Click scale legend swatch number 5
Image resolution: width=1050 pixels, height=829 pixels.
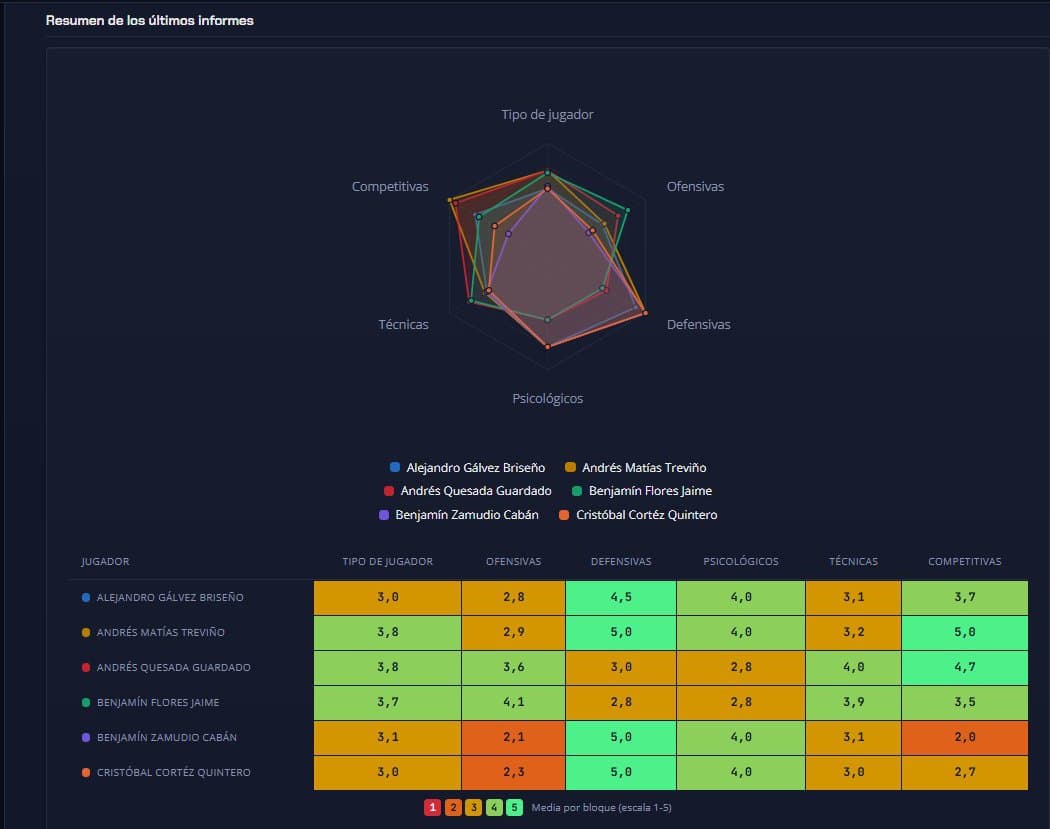click(x=514, y=808)
